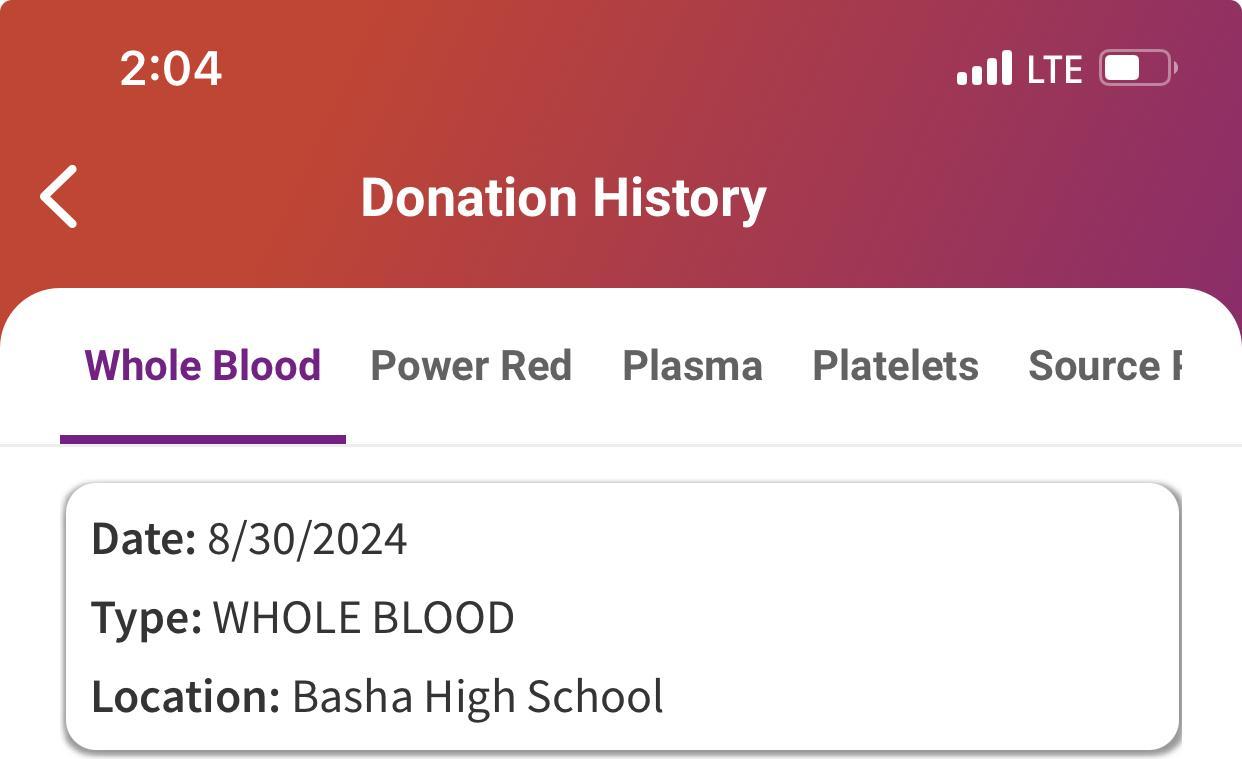Viewport: 1242px width, 759px height.
Task: Click the bold Type: label
Action: pyautogui.click(x=146, y=618)
